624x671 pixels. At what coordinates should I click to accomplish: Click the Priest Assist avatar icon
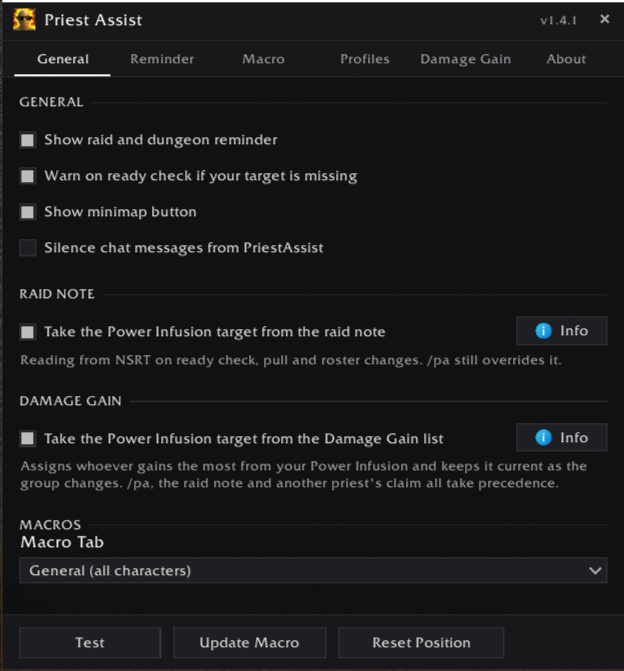(x=24, y=20)
